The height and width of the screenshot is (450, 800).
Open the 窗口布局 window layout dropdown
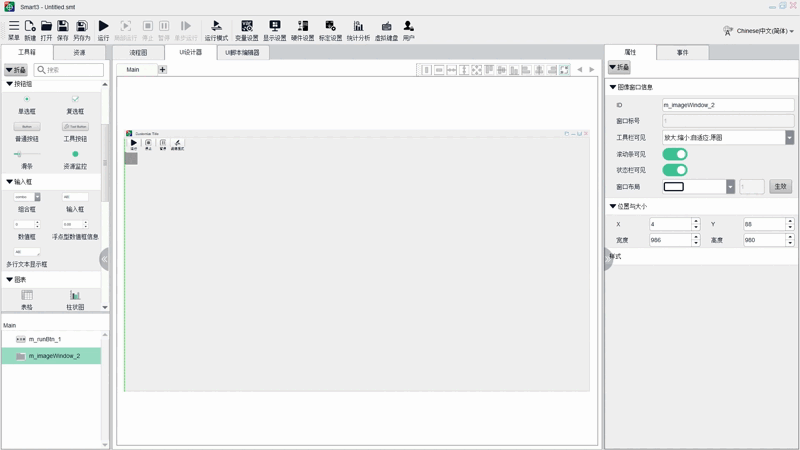730,187
